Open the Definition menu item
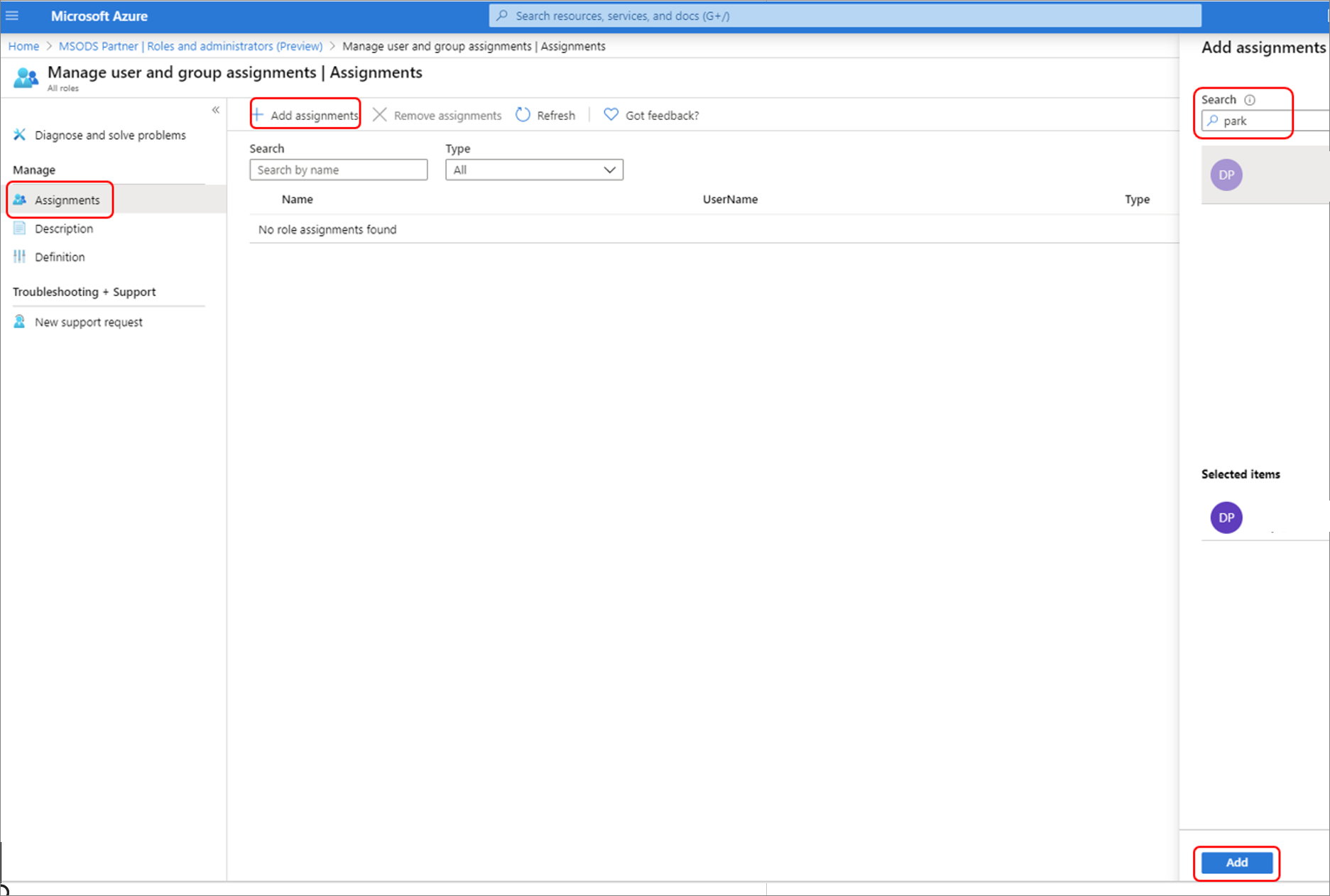The height and width of the screenshot is (896, 1330). point(60,257)
